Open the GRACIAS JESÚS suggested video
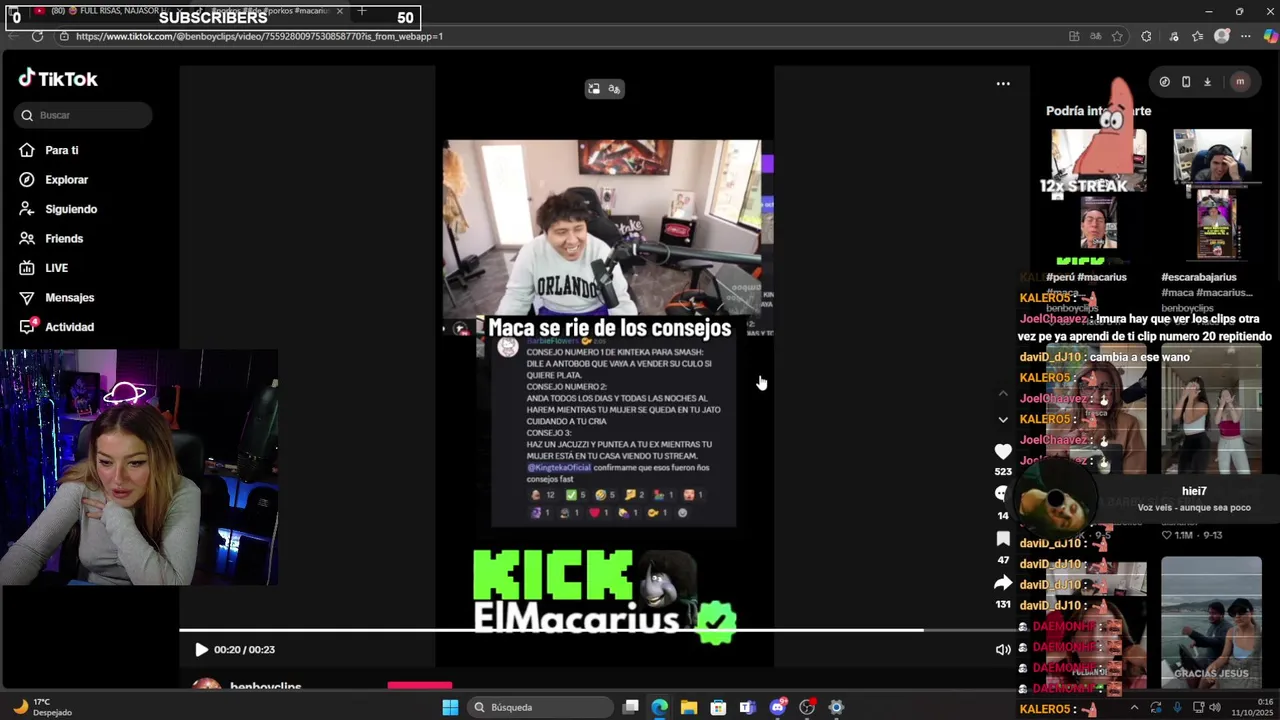Image resolution: width=1280 pixels, height=720 pixels. point(1211,620)
